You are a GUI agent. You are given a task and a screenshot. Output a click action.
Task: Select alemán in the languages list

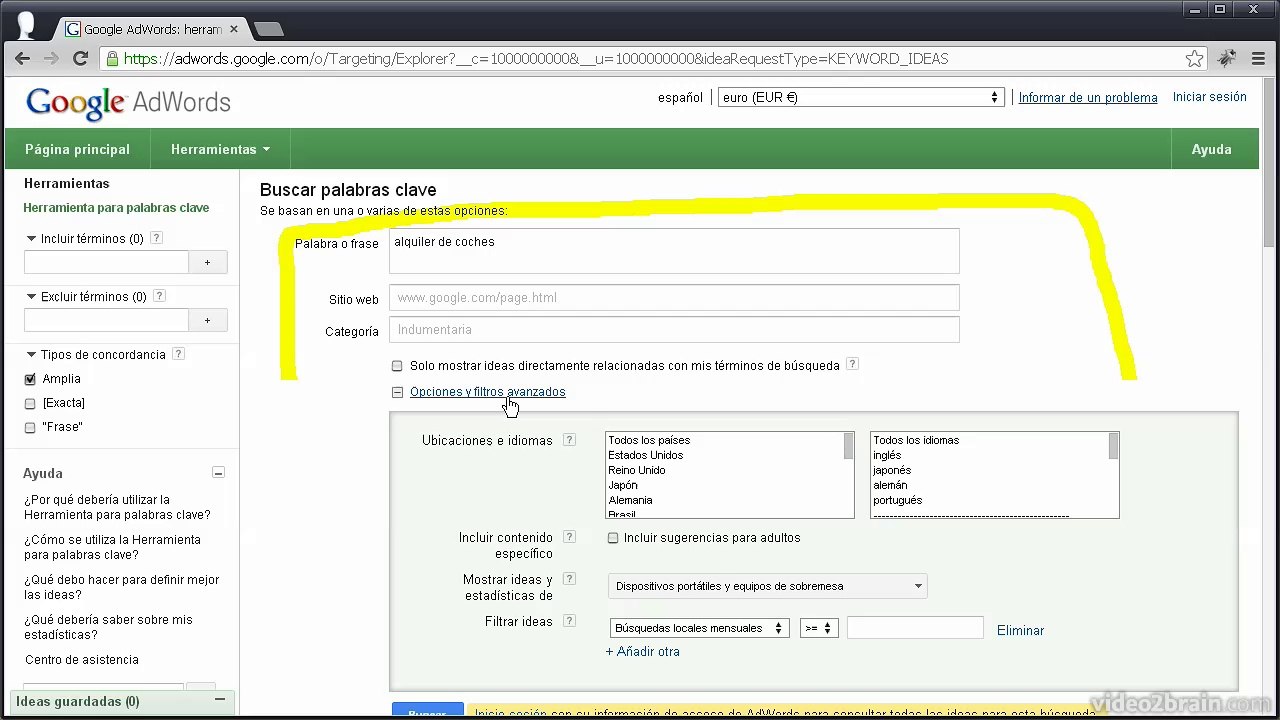click(x=890, y=485)
